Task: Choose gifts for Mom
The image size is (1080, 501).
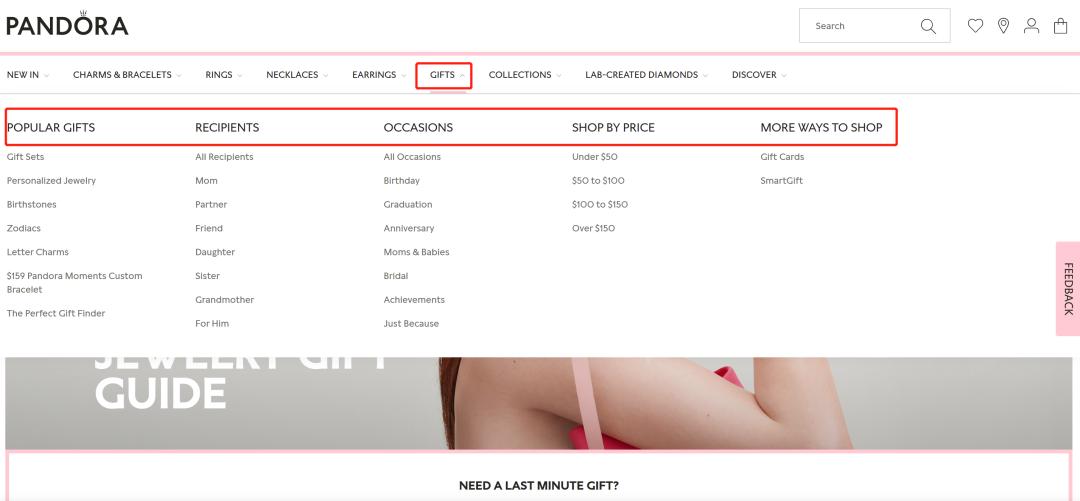Action: tap(206, 181)
